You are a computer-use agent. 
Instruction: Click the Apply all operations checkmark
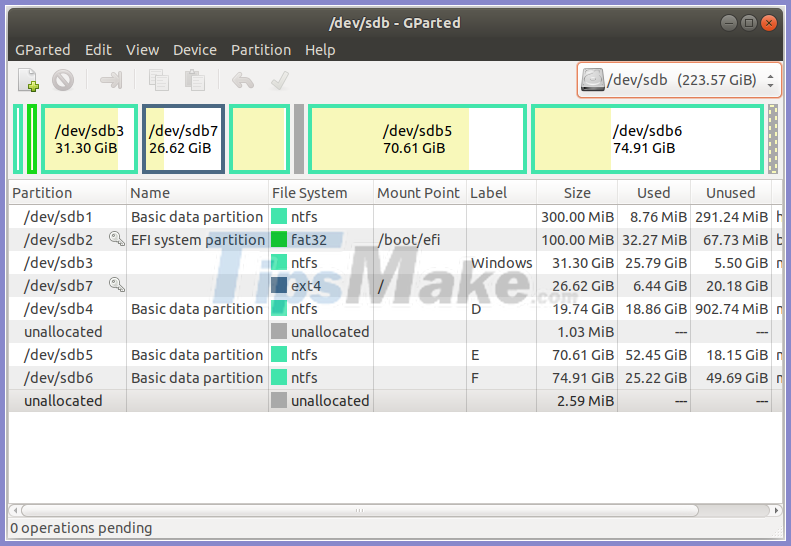279,80
